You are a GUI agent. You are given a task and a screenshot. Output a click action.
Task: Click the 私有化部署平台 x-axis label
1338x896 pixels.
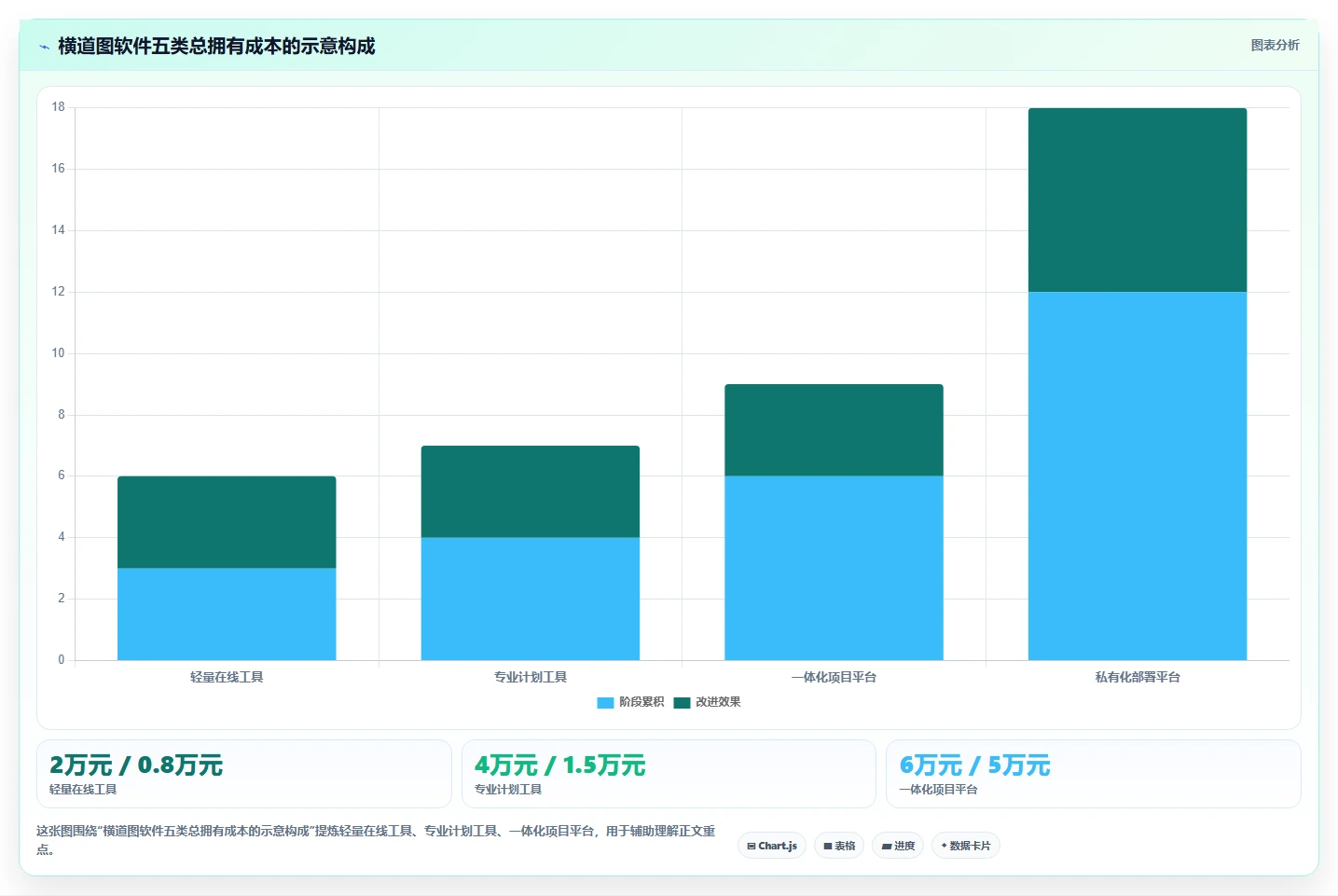(1138, 677)
